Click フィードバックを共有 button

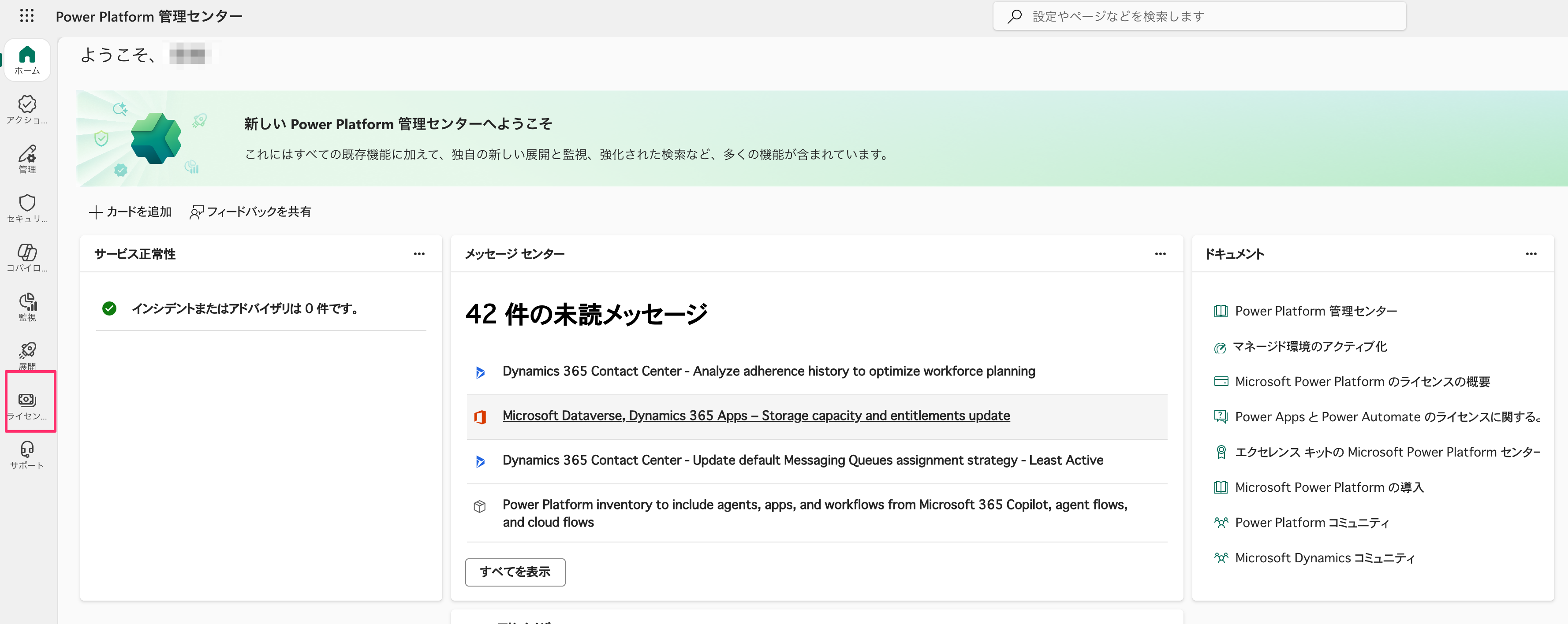point(251,212)
